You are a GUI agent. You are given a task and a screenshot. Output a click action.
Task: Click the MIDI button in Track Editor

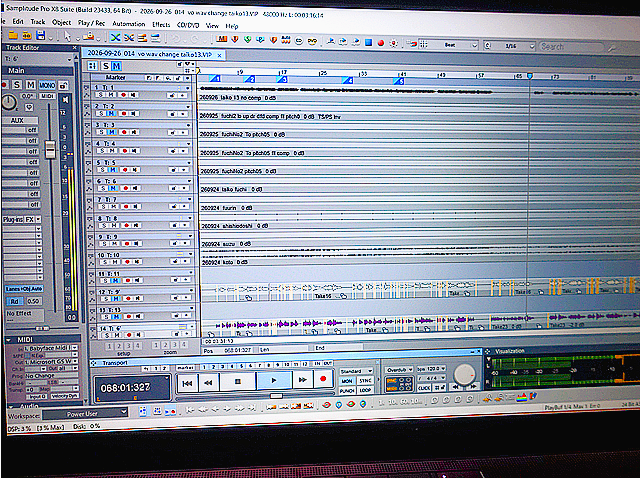(x=47, y=96)
